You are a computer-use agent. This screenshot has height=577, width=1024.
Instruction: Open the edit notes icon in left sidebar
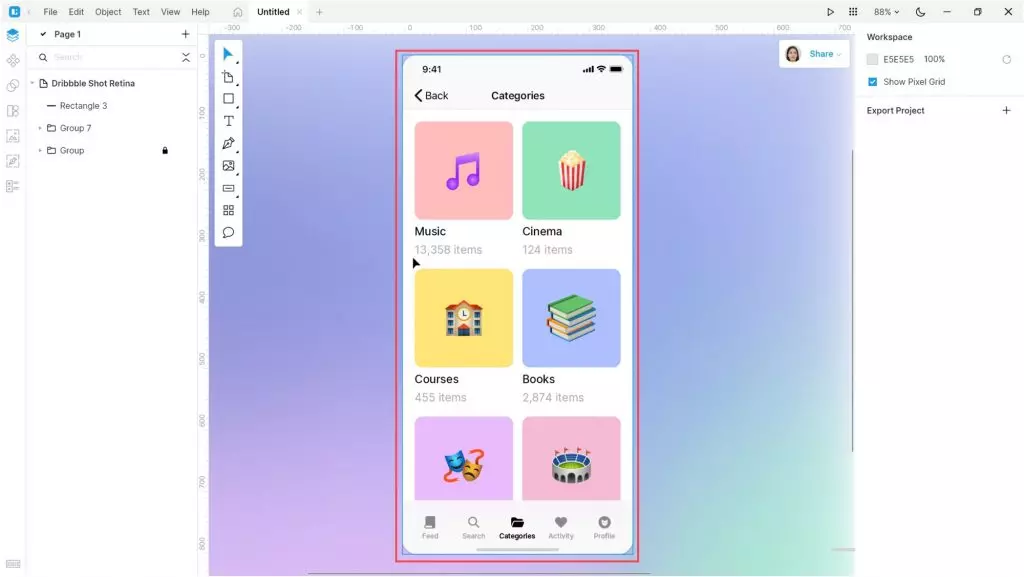(12, 161)
